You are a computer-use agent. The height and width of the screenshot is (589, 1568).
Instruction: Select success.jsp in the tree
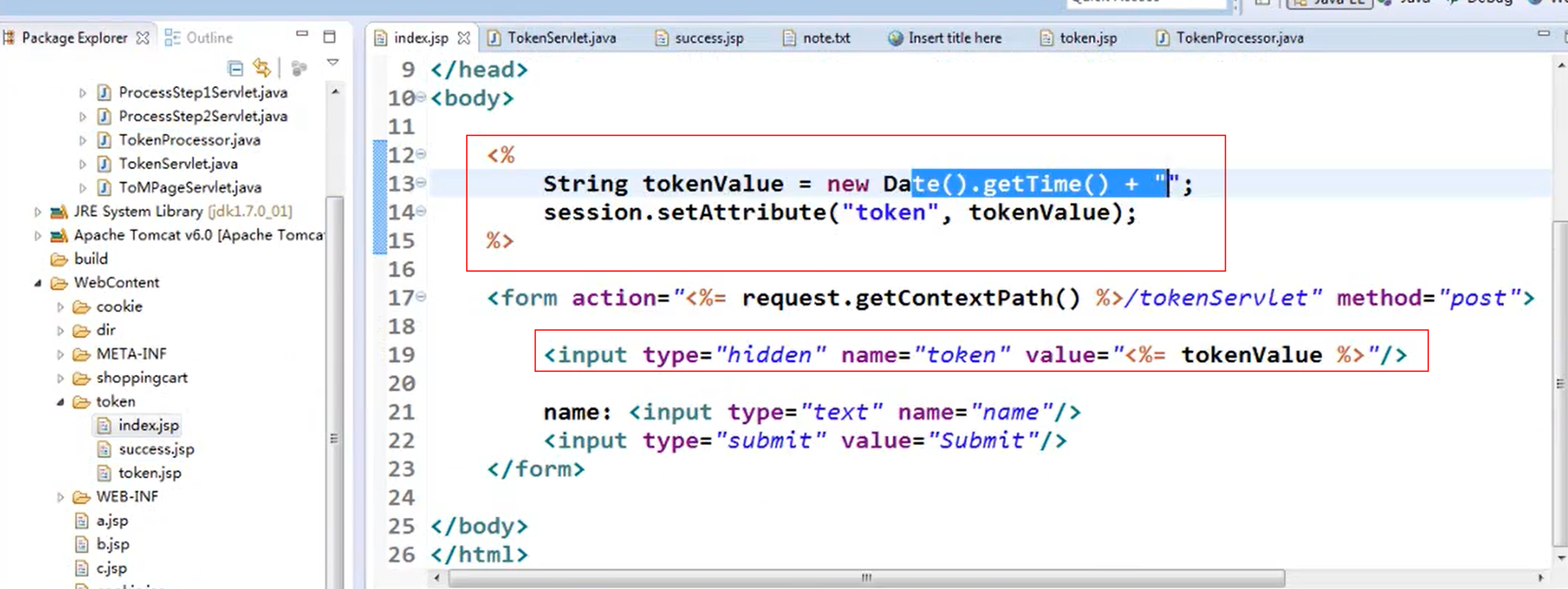click(156, 450)
